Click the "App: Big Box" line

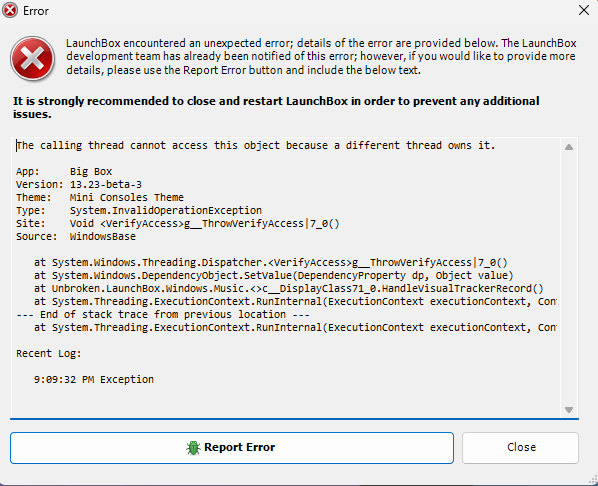(x=64, y=172)
